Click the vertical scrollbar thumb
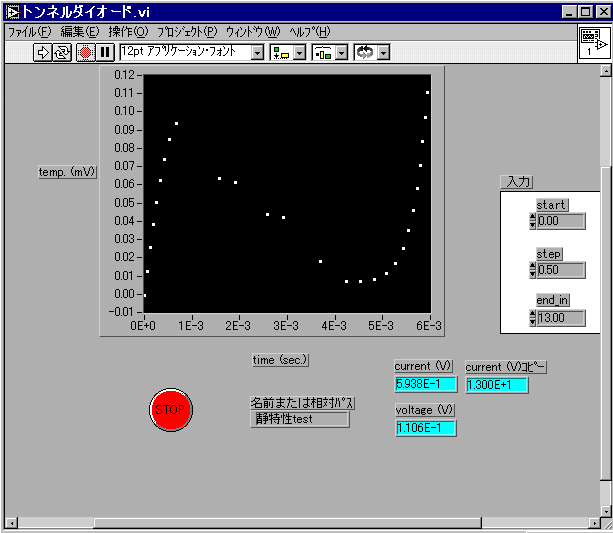Image resolution: width=613 pixels, height=533 pixels. pos(606,323)
